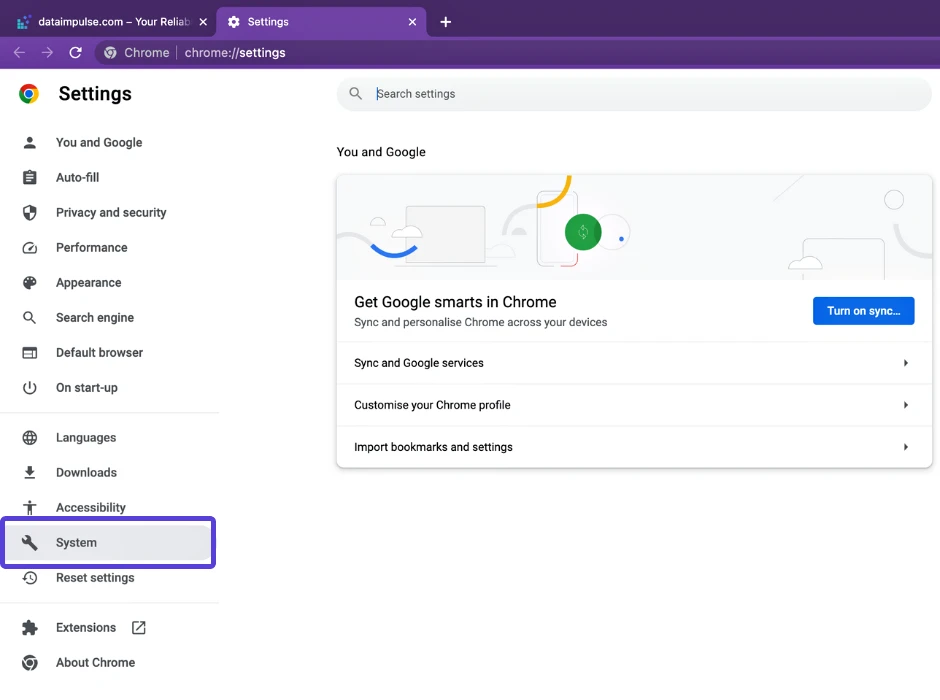Image resolution: width=940 pixels, height=700 pixels.
Task: Click the Settings page title
Action: (x=95, y=94)
